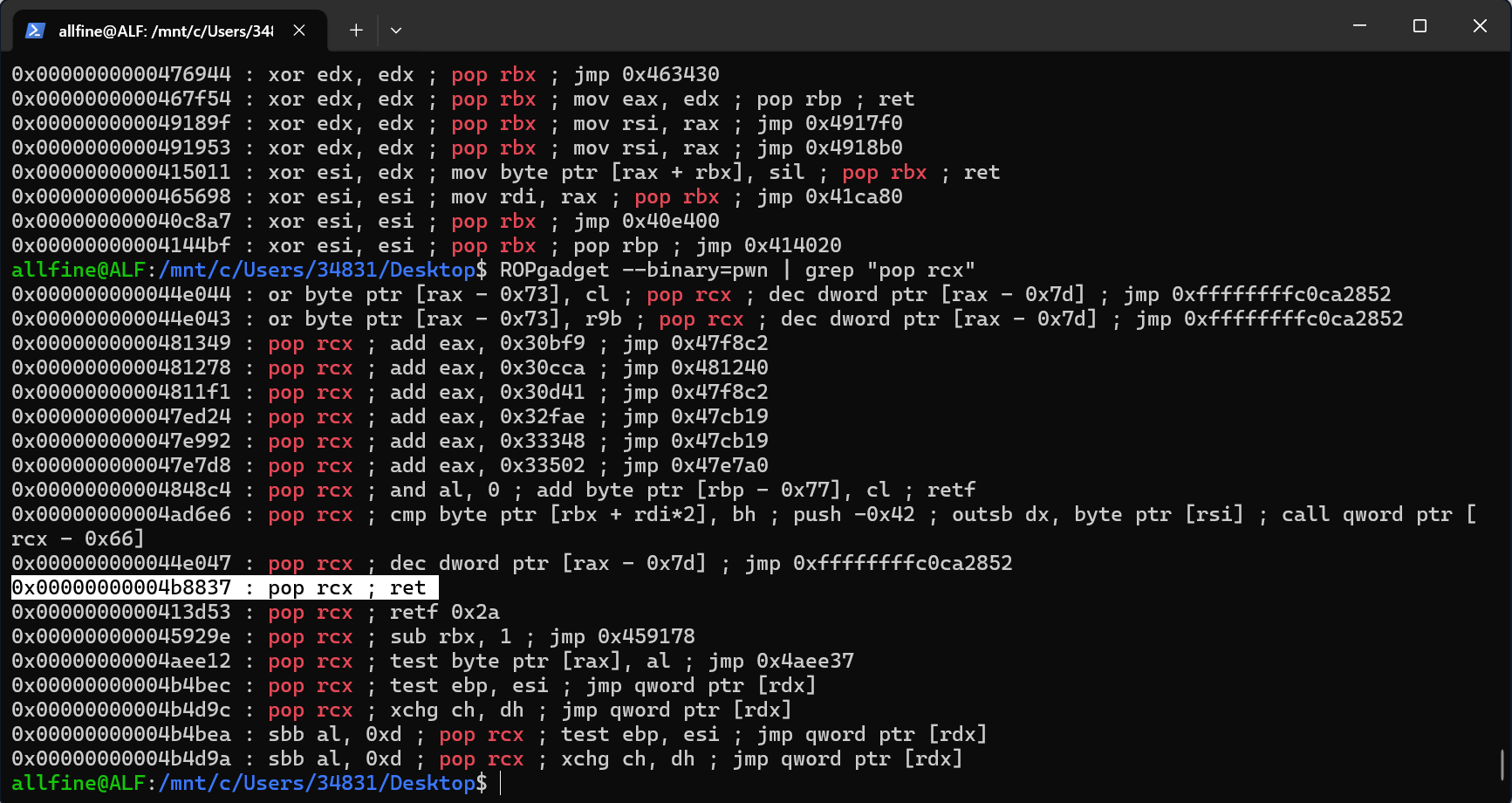Click the address 0x00000000004811f1
The image size is (1512, 803).
point(121,392)
